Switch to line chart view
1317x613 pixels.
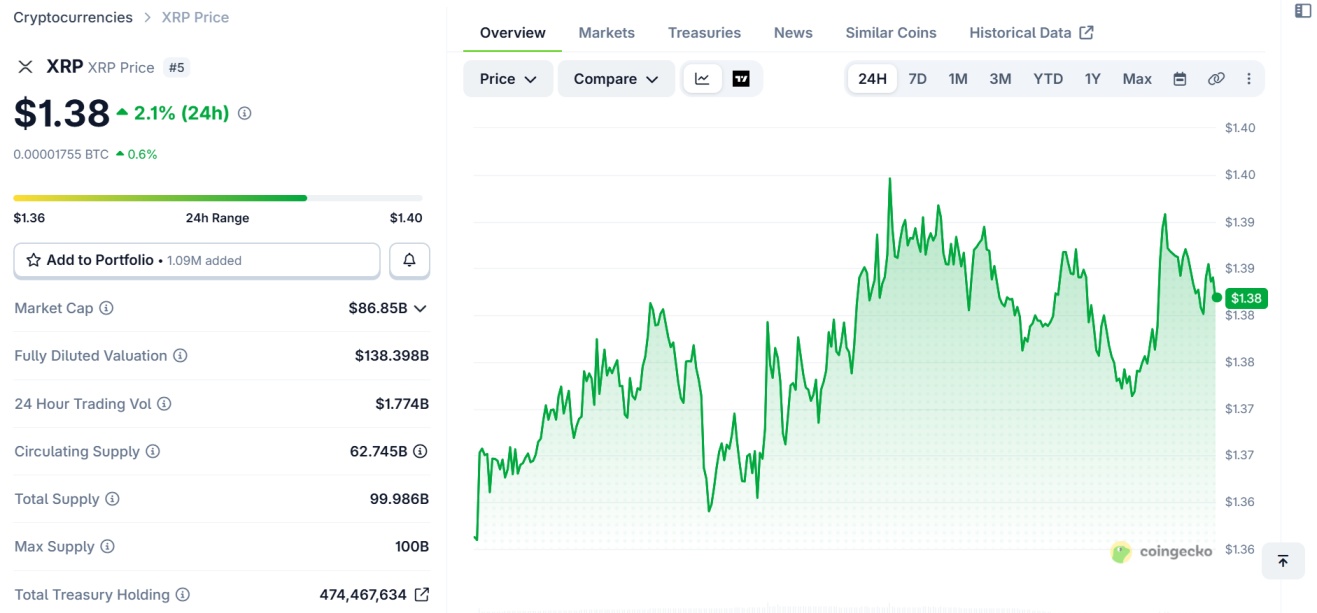click(702, 79)
